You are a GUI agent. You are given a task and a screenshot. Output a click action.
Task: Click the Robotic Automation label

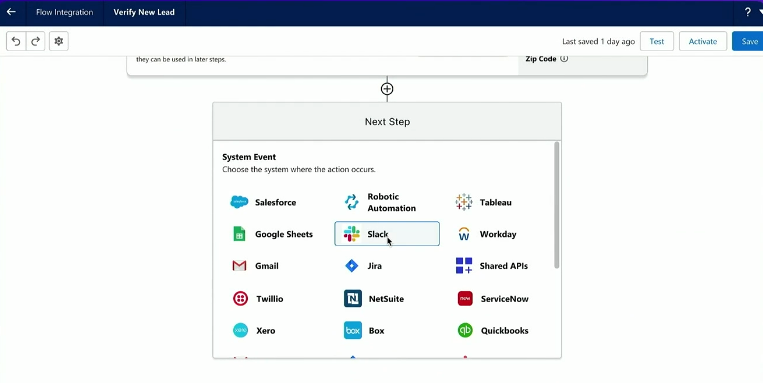tap(392, 202)
